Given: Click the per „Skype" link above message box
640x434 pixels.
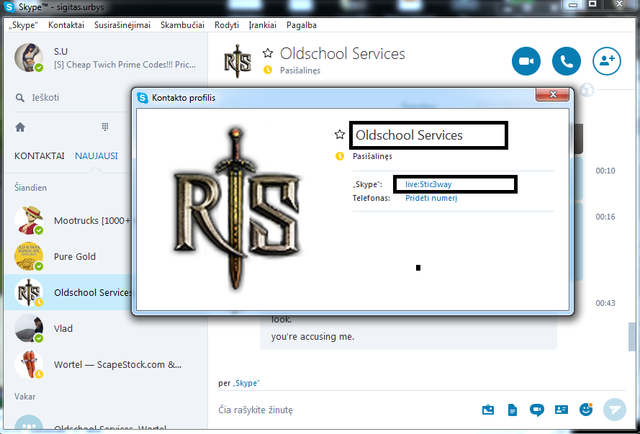Looking at the screenshot, I should [x=246, y=383].
